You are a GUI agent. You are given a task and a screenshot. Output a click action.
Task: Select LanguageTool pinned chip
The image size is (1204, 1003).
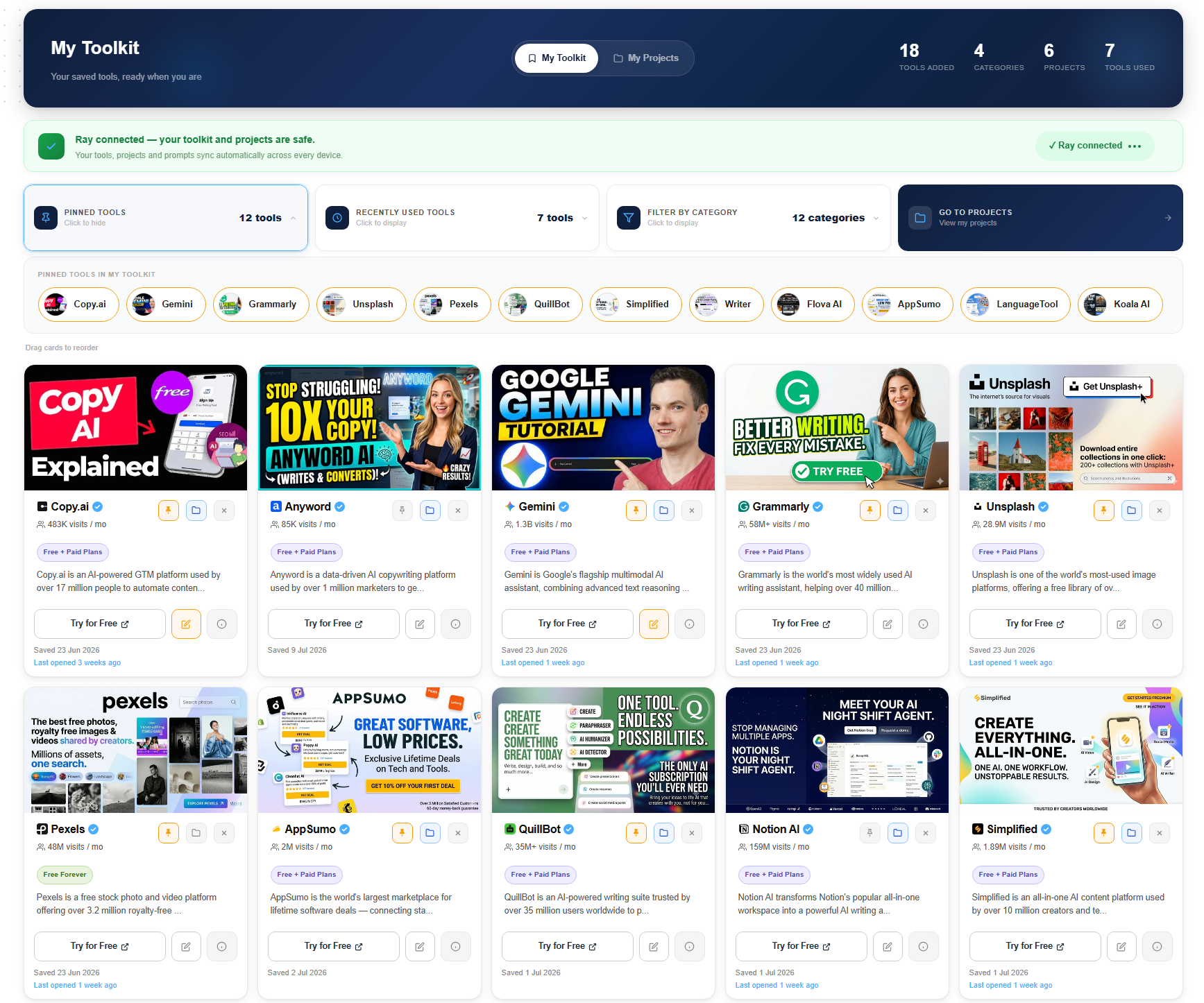click(1015, 305)
